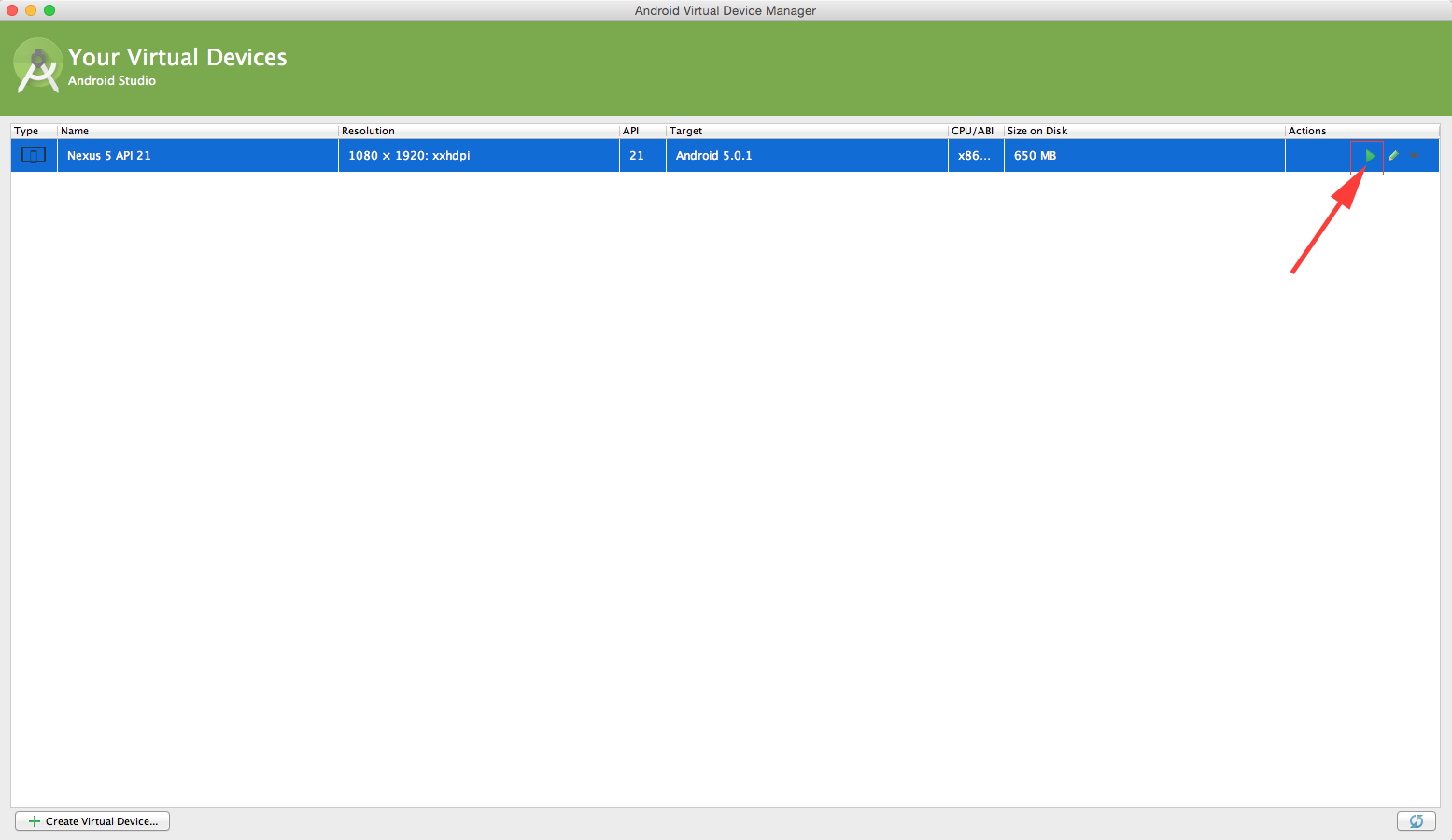Launch the Nexus 5 API 21 emulator

point(1370,156)
